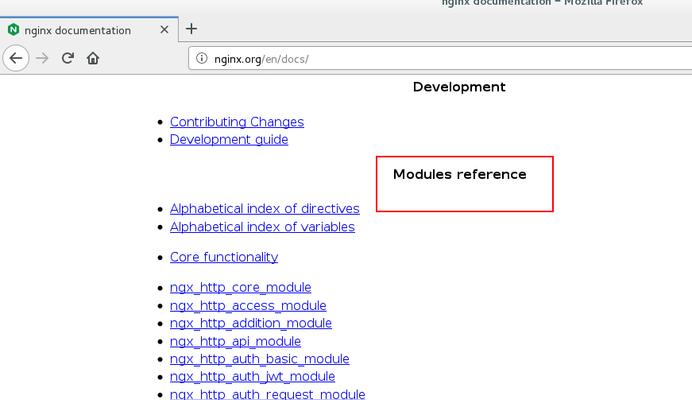This screenshot has width=692, height=400.
Task: Click the Modules reference heading
Action: [x=459, y=174]
